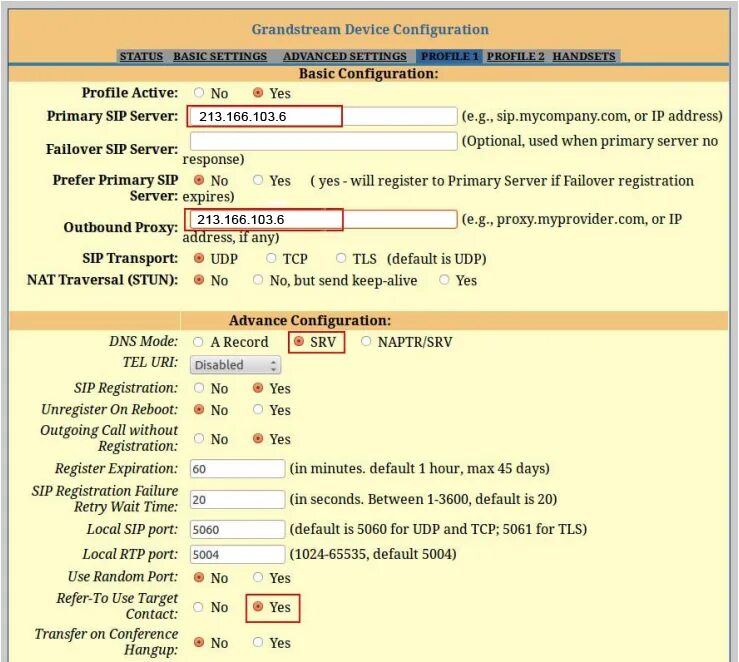Choose UDP as SIP Transport

click(199, 258)
